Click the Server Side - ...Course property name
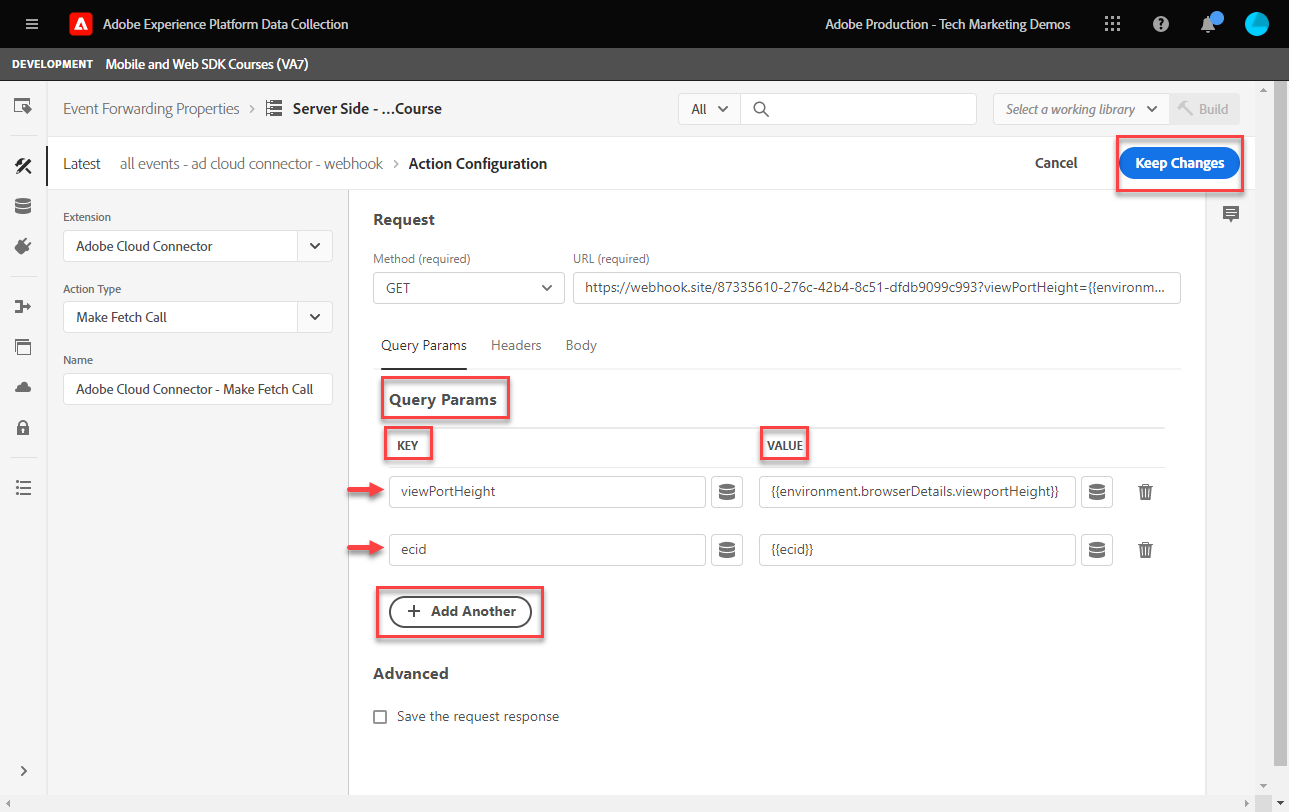Image resolution: width=1289 pixels, height=812 pixels. [x=367, y=109]
